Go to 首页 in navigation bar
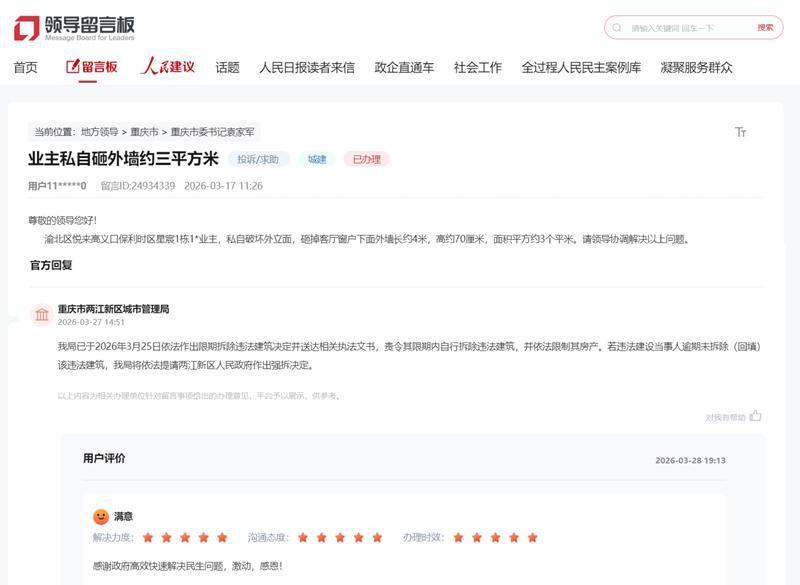The height and width of the screenshot is (585, 800). (25, 68)
